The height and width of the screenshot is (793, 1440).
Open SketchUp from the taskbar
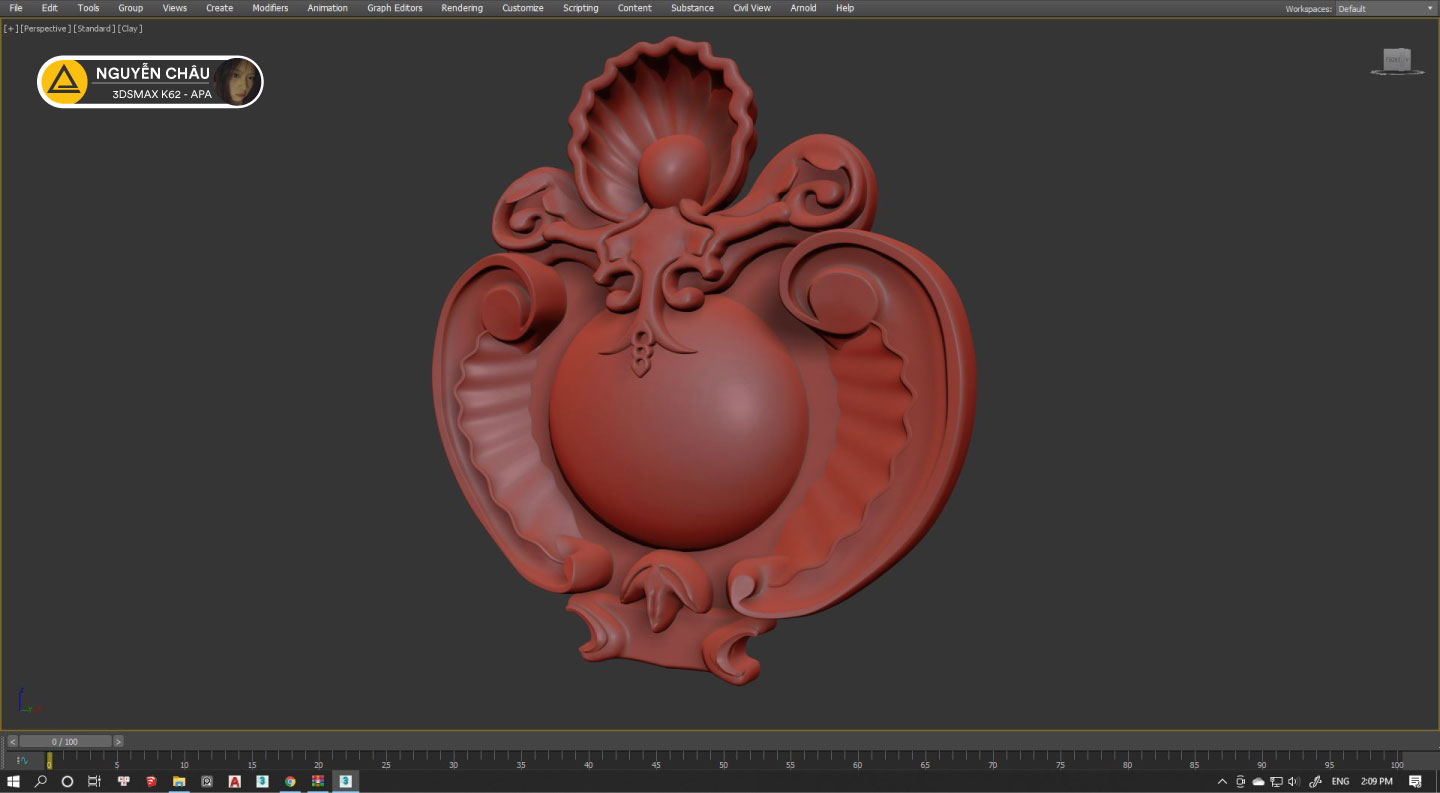coord(151,781)
